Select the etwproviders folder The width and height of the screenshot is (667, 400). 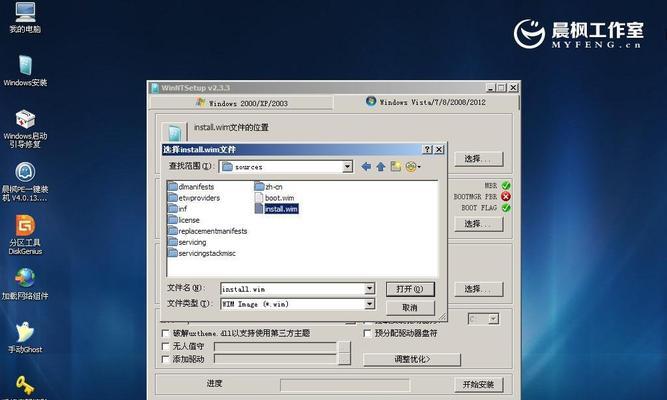click(x=194, y=198)
